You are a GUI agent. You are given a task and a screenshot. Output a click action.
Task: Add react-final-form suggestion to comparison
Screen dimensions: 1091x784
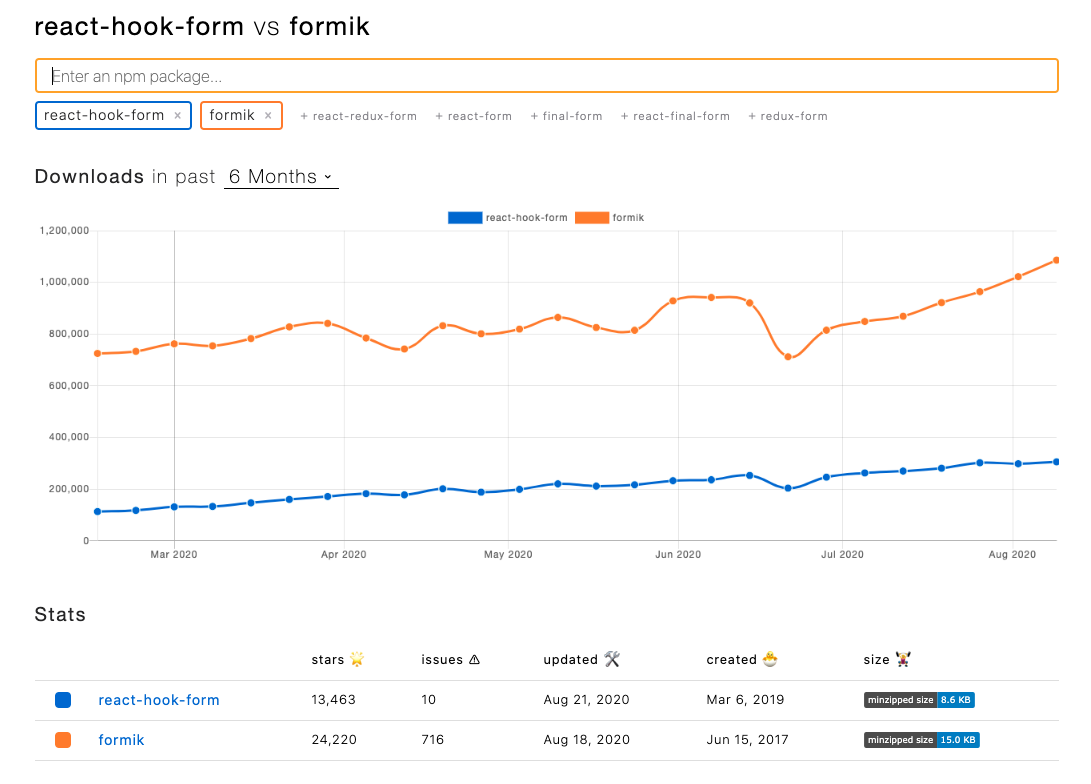tap(676, 116)
